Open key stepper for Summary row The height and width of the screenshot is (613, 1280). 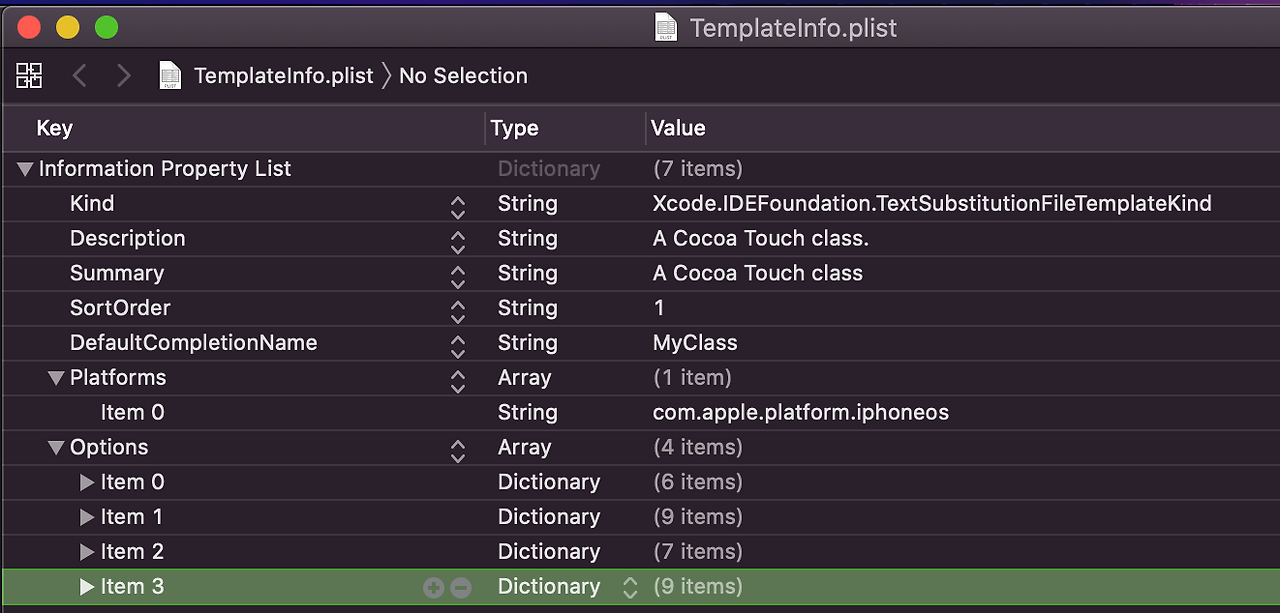click(x=458, y=277)
